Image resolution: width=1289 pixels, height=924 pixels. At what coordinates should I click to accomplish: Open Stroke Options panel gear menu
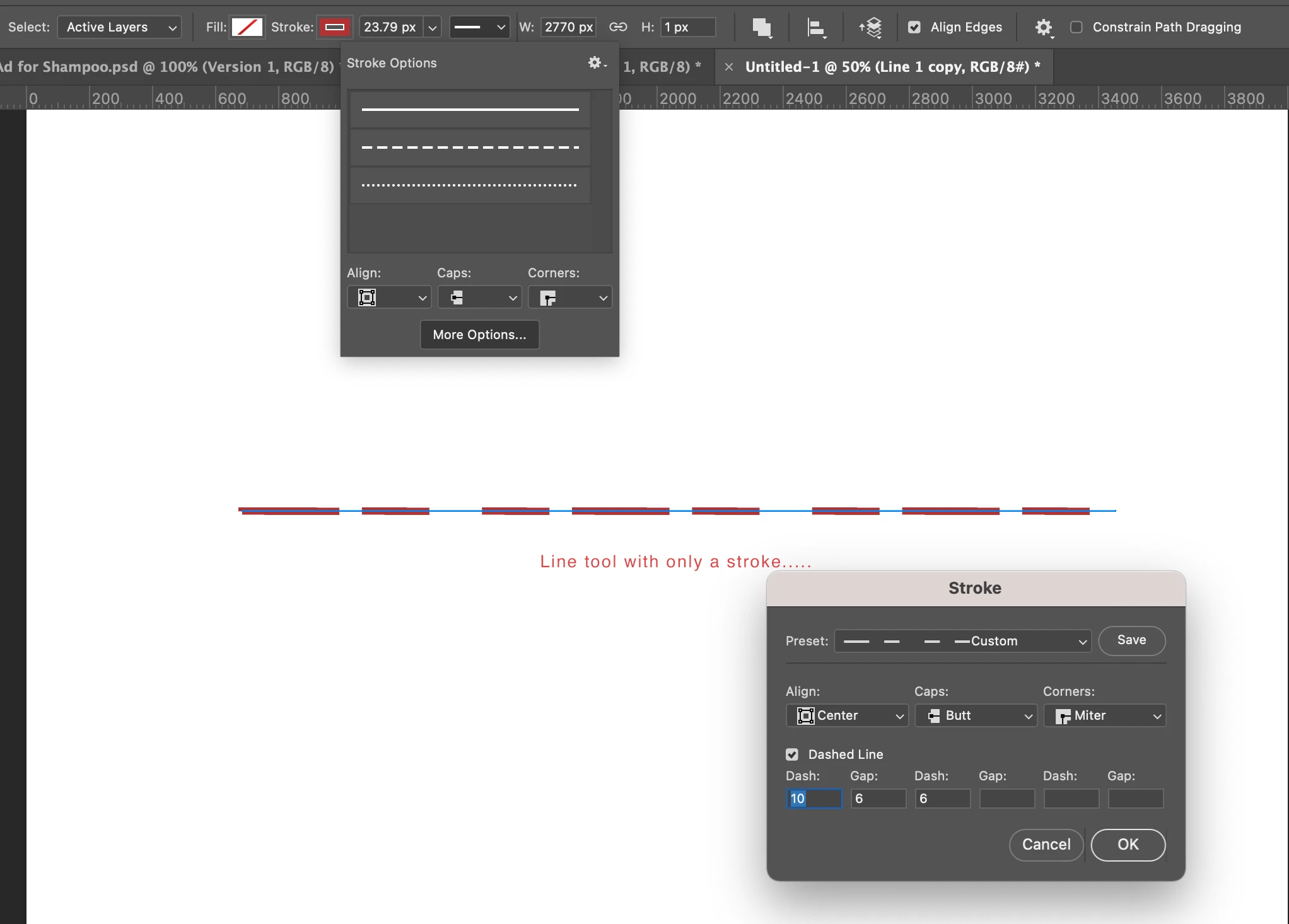coord(596,63)
